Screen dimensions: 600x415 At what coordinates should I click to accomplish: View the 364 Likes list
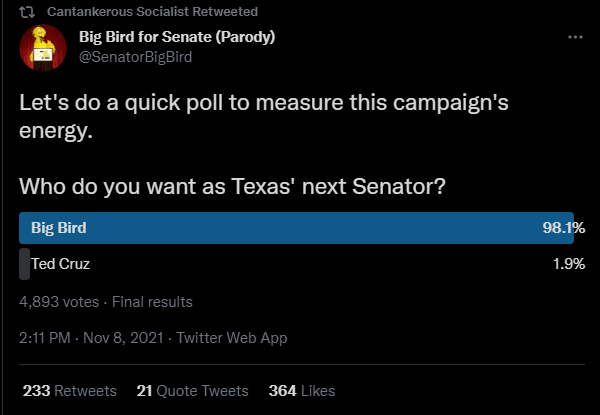click(302, 391)
